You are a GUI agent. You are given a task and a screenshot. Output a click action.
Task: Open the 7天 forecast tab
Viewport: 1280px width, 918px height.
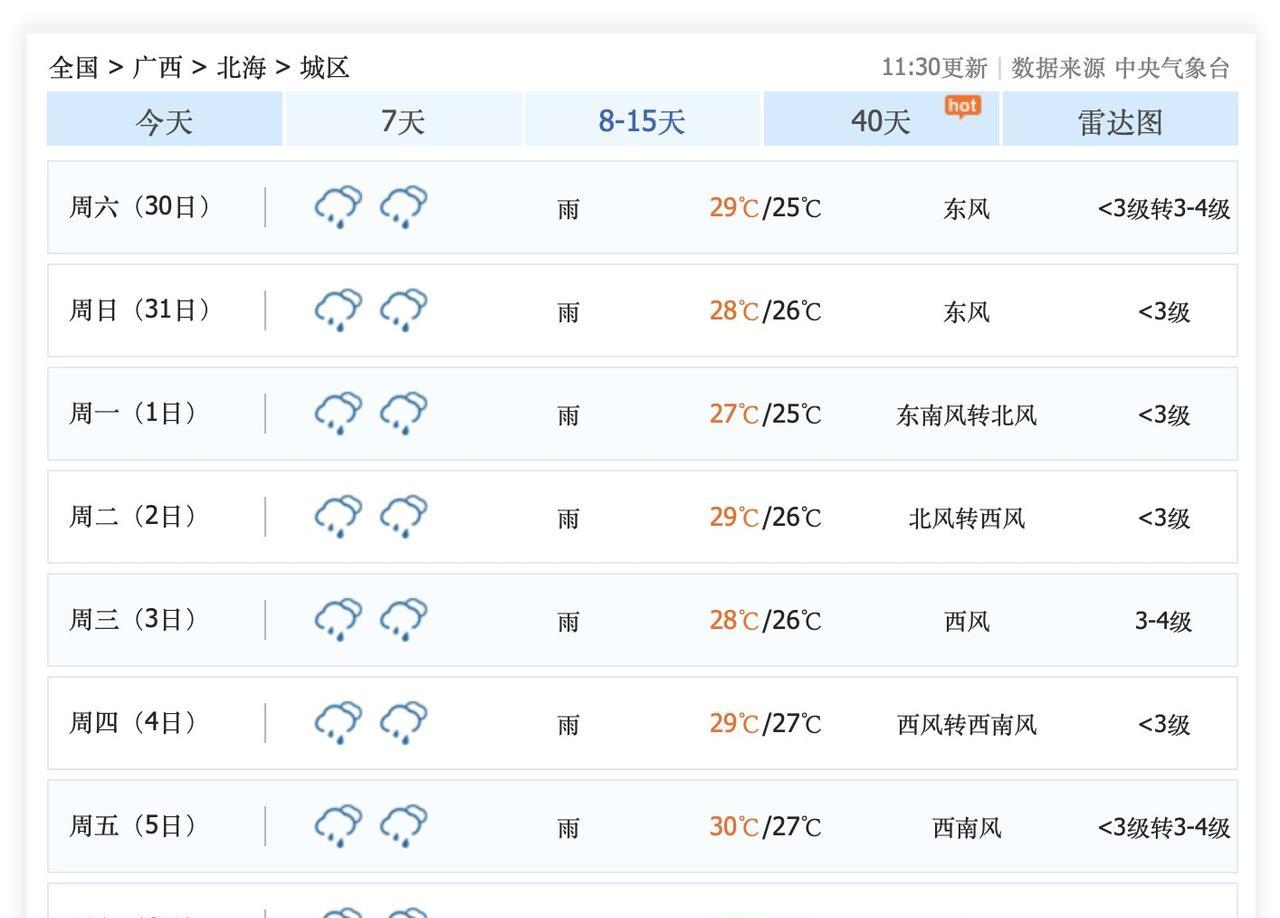[x=403, y=121]
